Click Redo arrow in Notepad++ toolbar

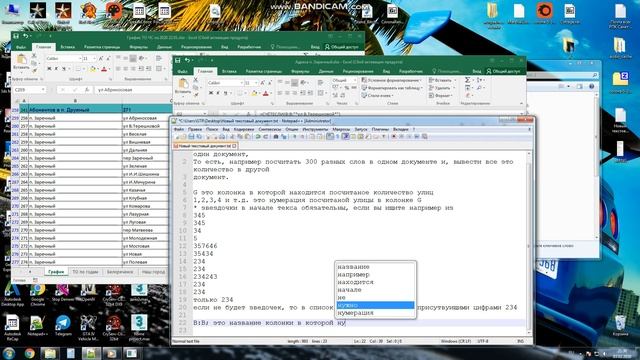[266, 137]
